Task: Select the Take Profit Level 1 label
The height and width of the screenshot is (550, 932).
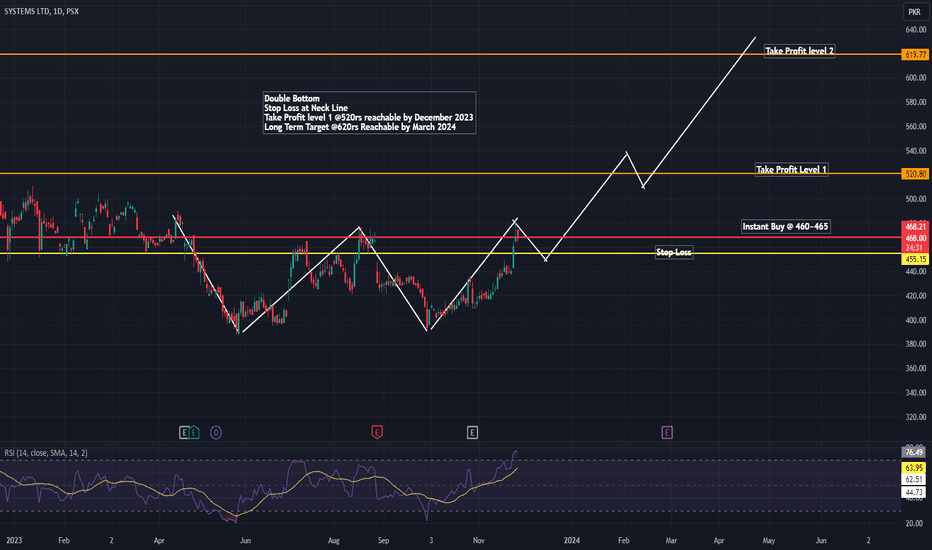Action: (791, 169)
